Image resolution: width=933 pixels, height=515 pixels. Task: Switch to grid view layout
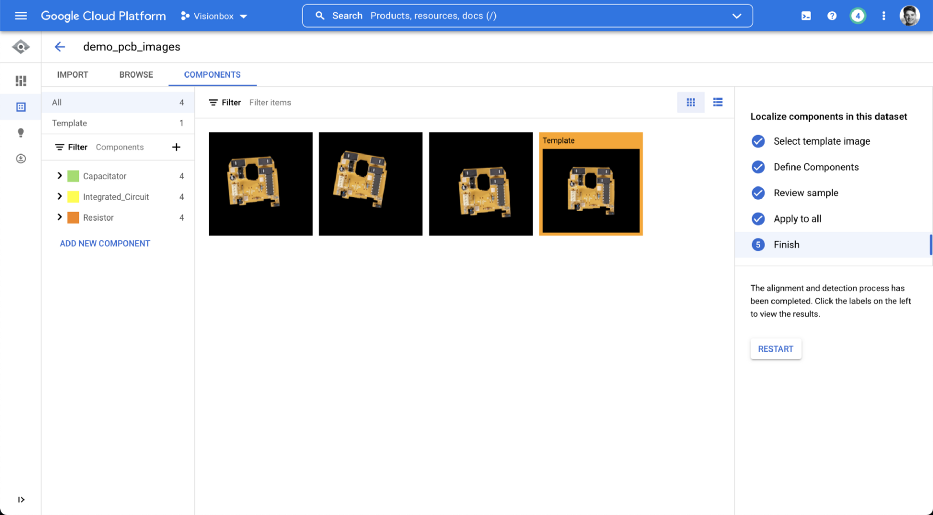click(x=690, y=102)
